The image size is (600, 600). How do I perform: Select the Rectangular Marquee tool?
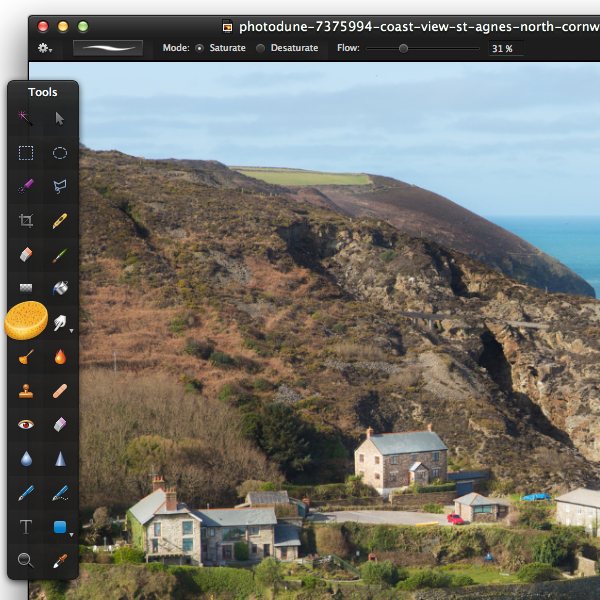pyautogui.click(x=26, y=153)
